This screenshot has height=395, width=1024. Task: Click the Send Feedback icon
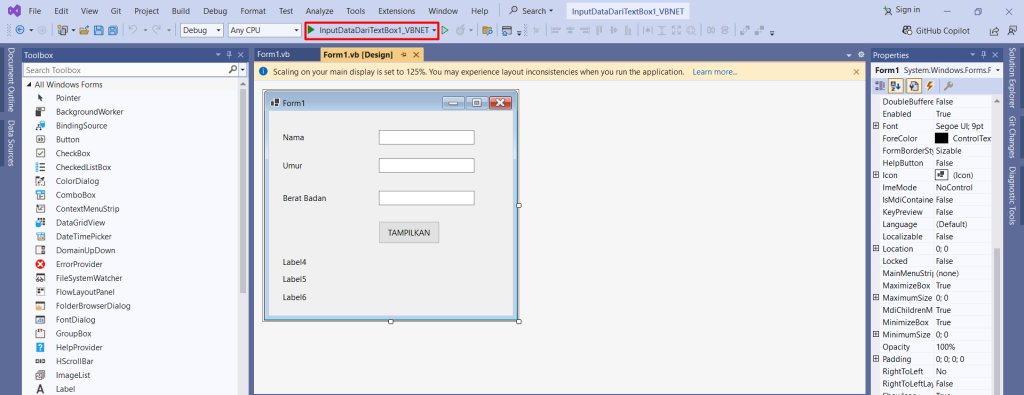(x=1012, y=30)
